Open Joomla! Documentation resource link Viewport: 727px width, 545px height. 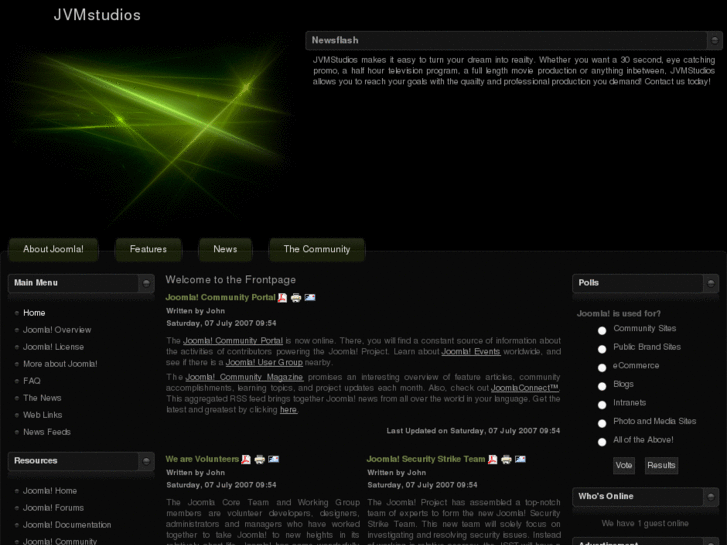(67, 525)
